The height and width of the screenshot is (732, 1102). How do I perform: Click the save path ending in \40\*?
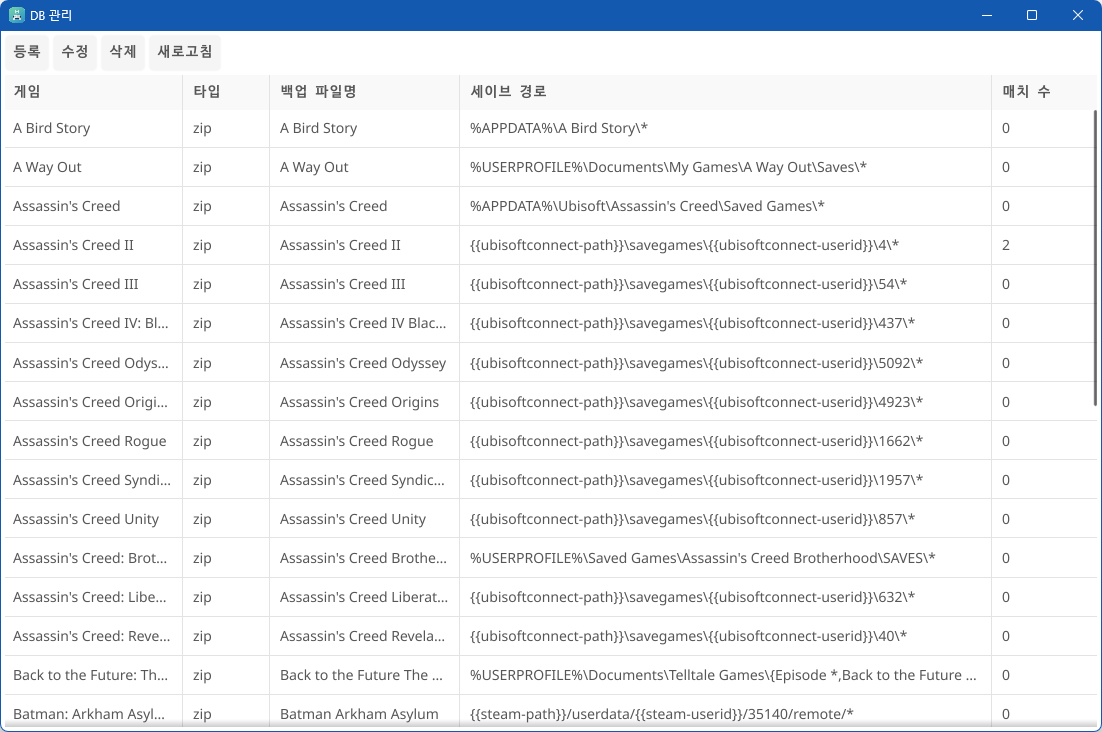[689, 636]
